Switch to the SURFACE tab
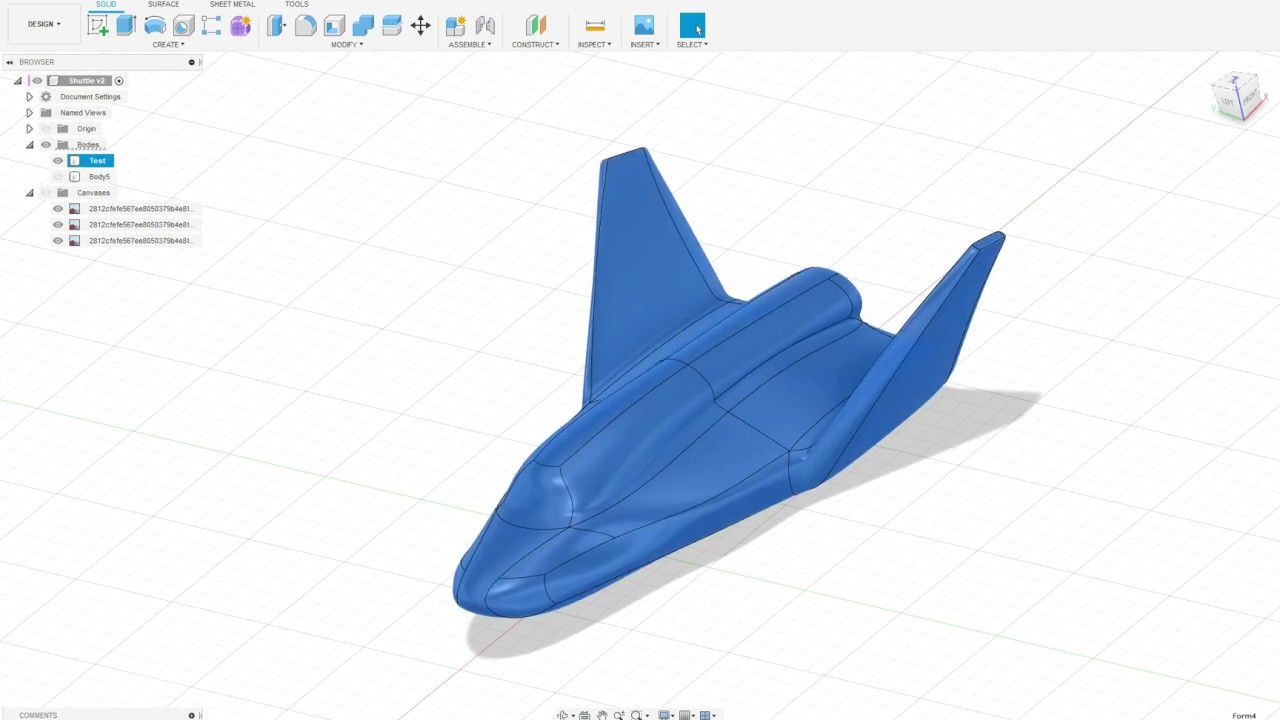The height and width of the screenshot is (720, 1280). [x=163, y=4]
